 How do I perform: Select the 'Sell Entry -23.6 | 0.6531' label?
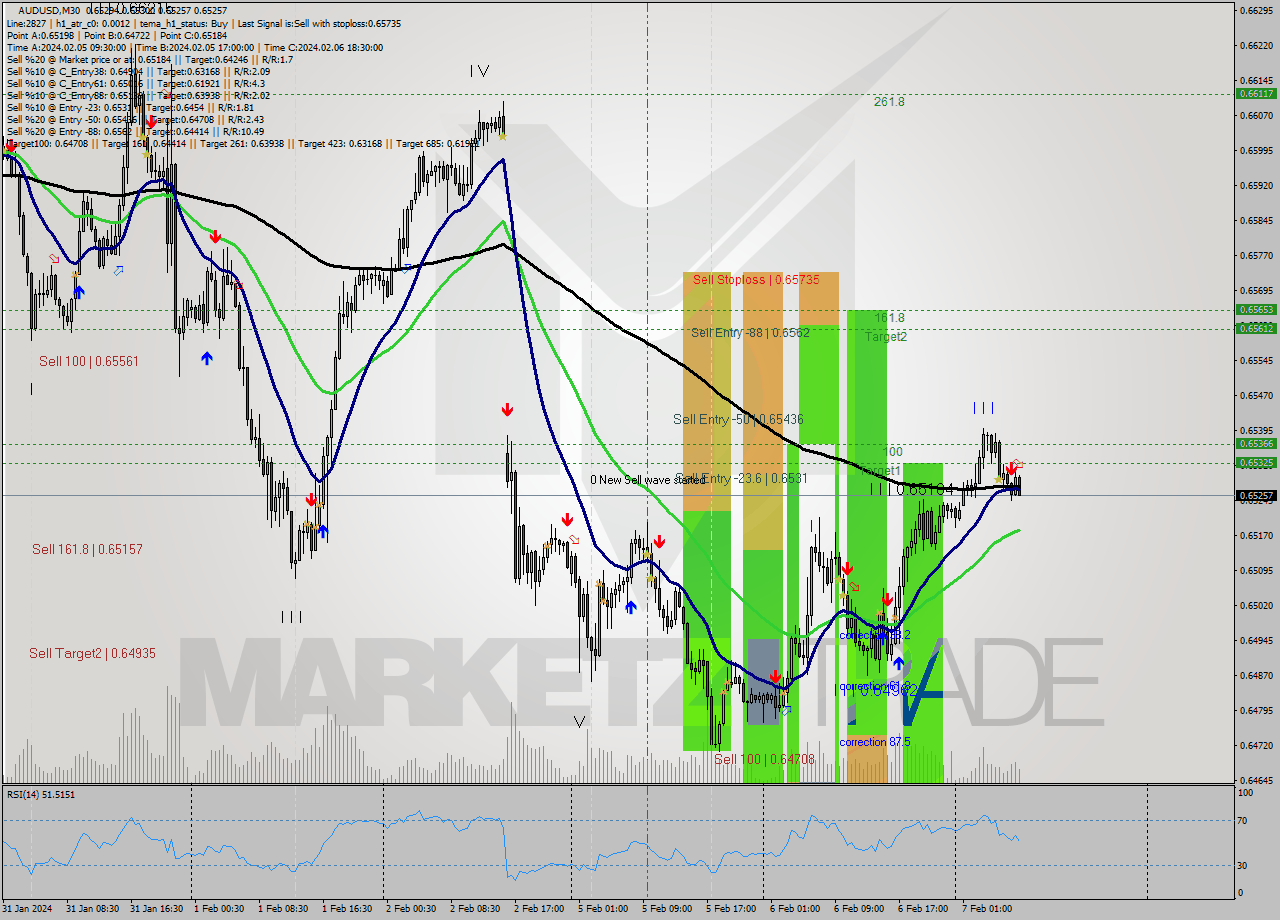point(743,479)
